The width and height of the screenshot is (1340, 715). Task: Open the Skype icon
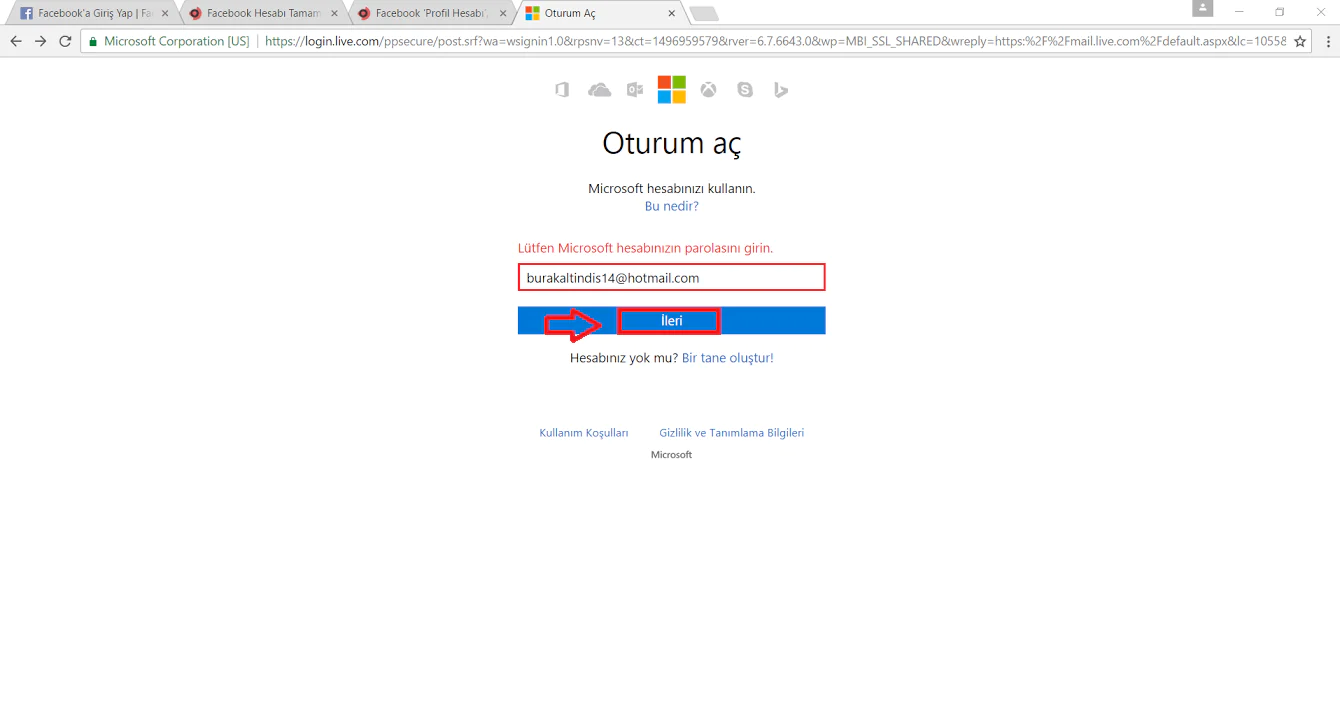tap(744, 89)
